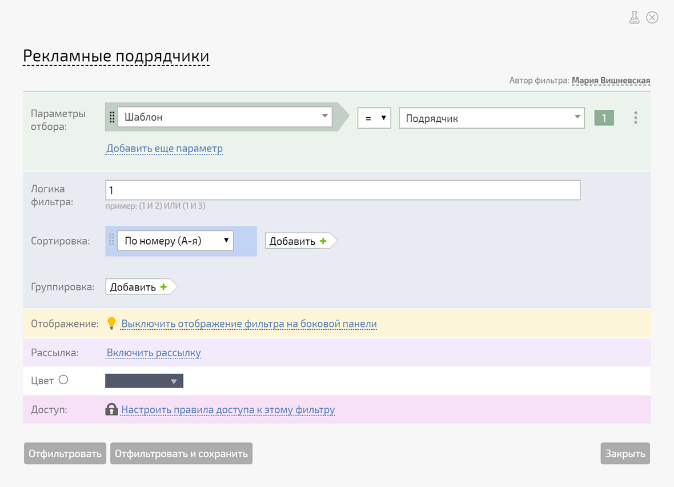Viewport: 674px width, 487px height.
Task: Open the equals operator dropdown
Action: (374, 118)
